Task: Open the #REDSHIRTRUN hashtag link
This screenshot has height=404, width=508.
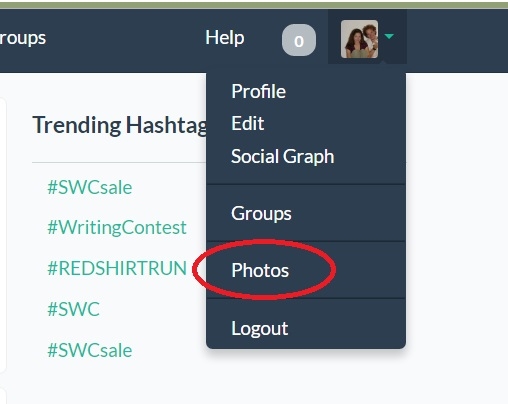Action: [117, 268]
